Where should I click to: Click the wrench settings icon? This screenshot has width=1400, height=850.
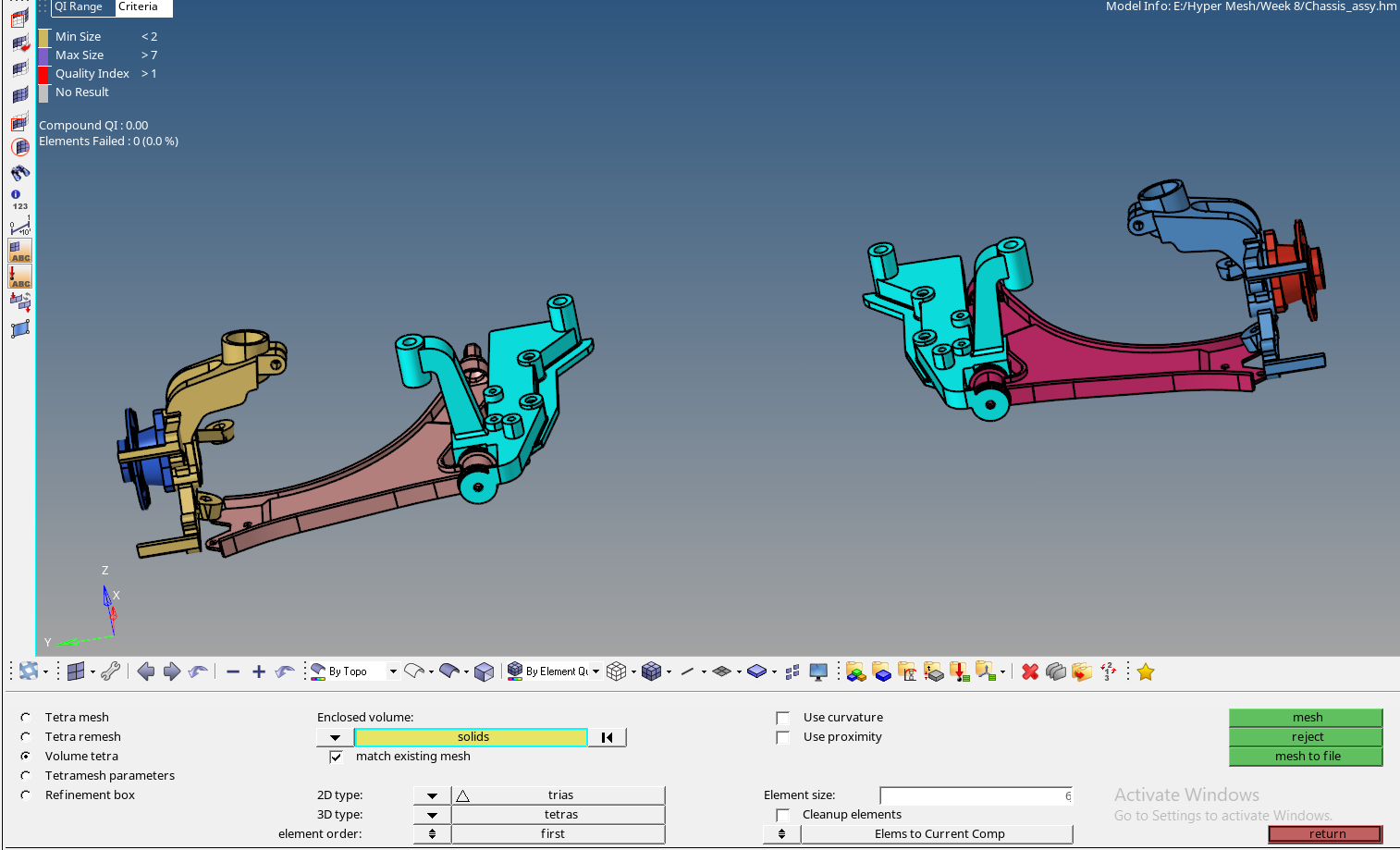[x=111, y=671]
